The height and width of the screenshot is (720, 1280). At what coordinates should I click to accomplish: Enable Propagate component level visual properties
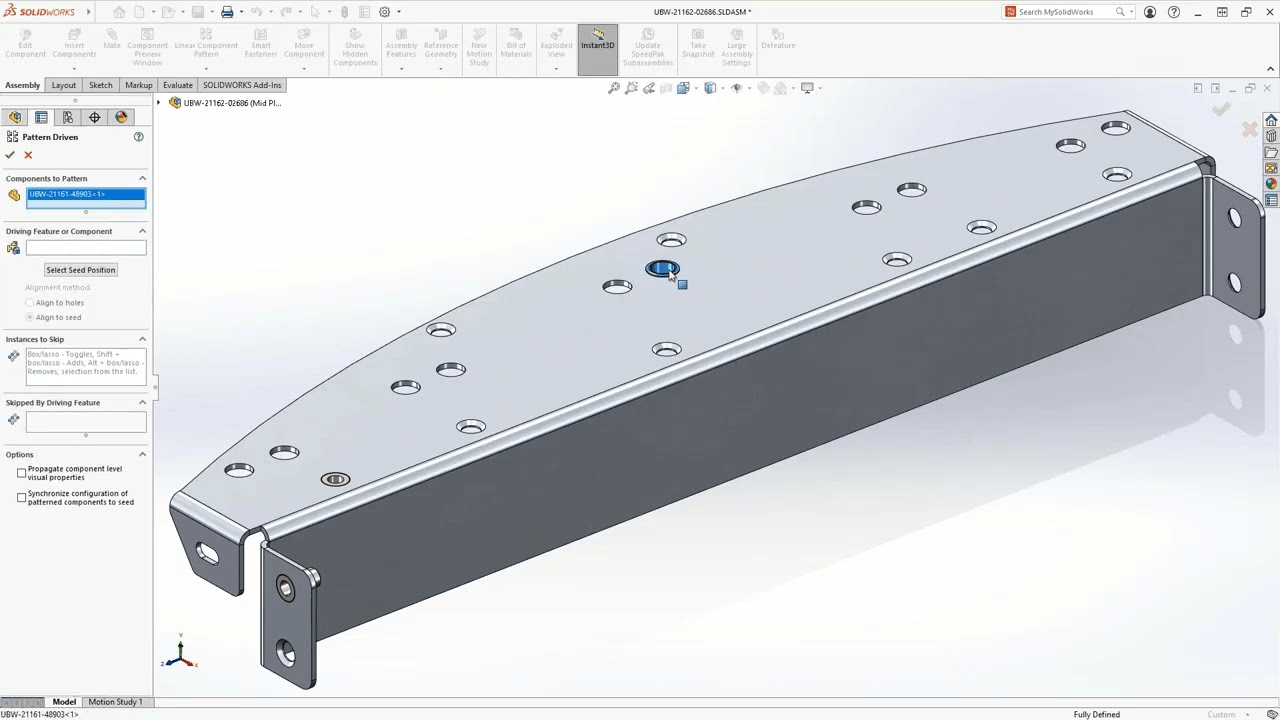[x=21, y=472]
